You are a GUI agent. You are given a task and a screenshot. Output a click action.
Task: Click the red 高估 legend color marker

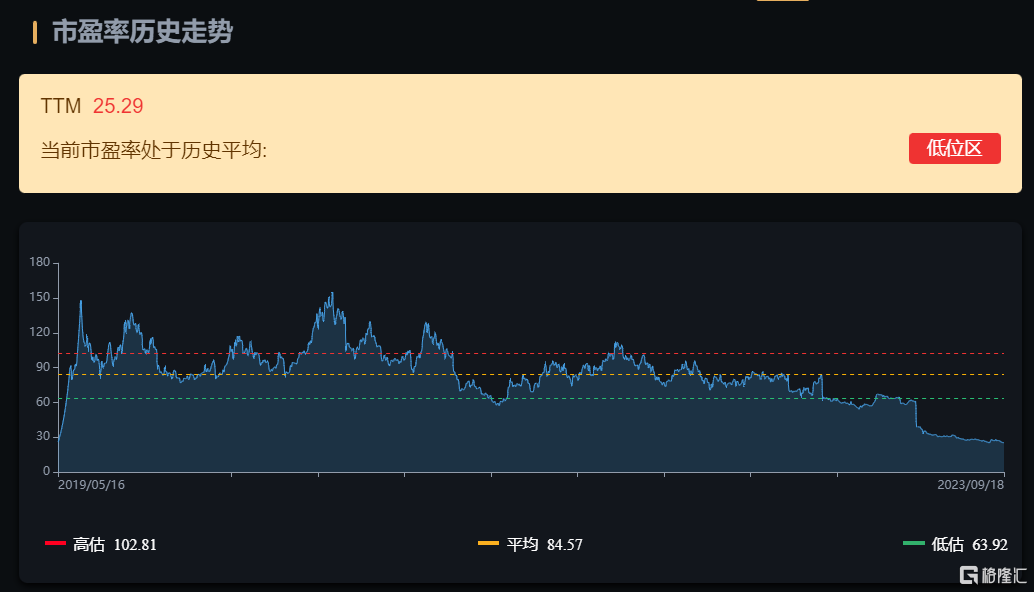pos(55,543)
